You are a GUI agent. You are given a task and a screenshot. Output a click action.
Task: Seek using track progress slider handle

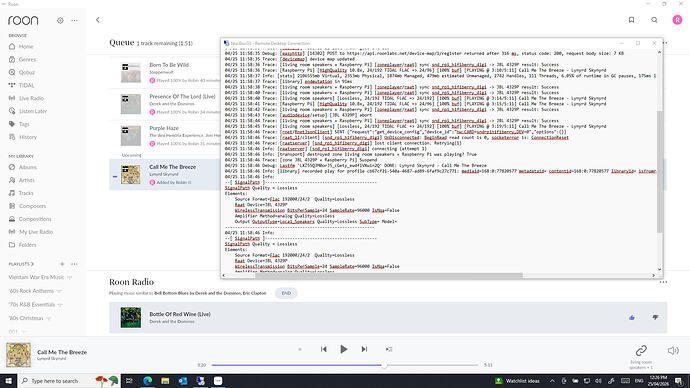384,365
